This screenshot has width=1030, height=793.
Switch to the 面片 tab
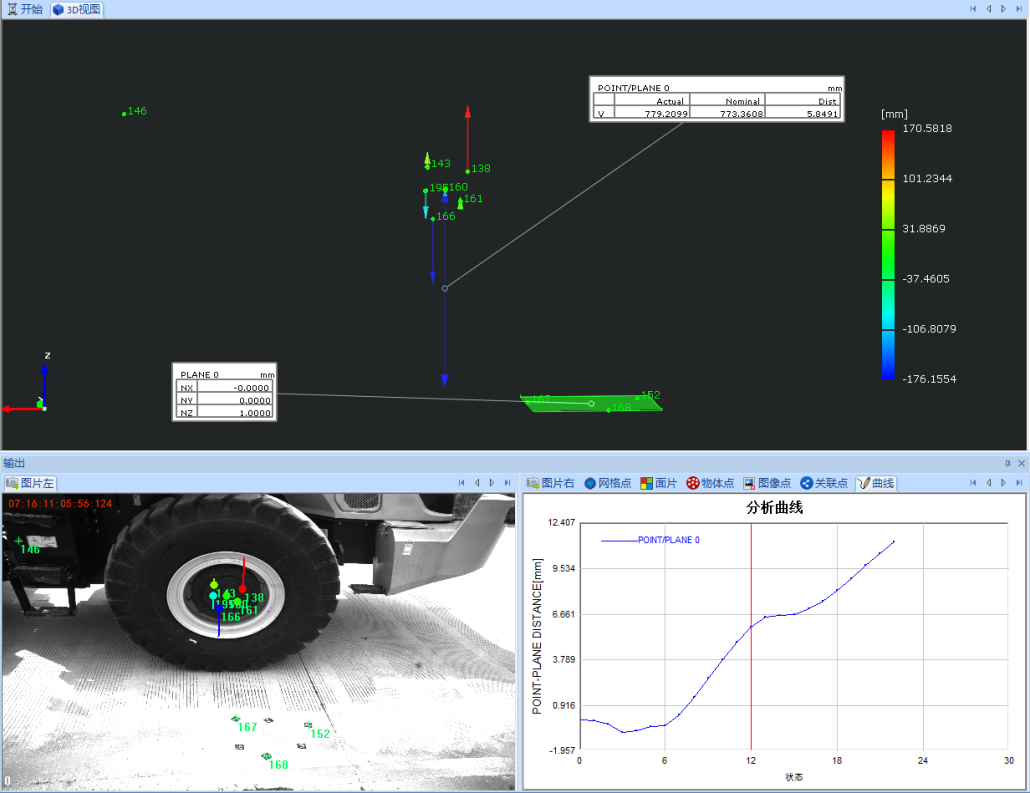pos(658,483)
